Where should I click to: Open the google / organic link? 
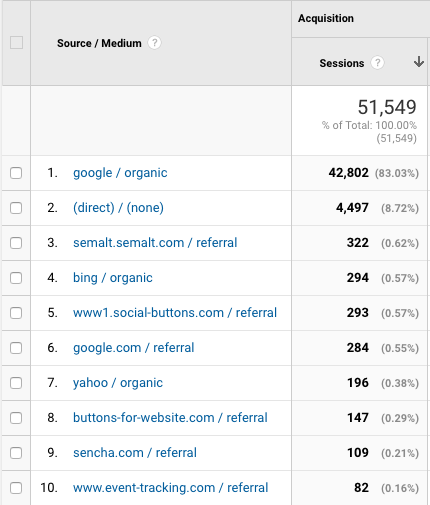point(120,173)
